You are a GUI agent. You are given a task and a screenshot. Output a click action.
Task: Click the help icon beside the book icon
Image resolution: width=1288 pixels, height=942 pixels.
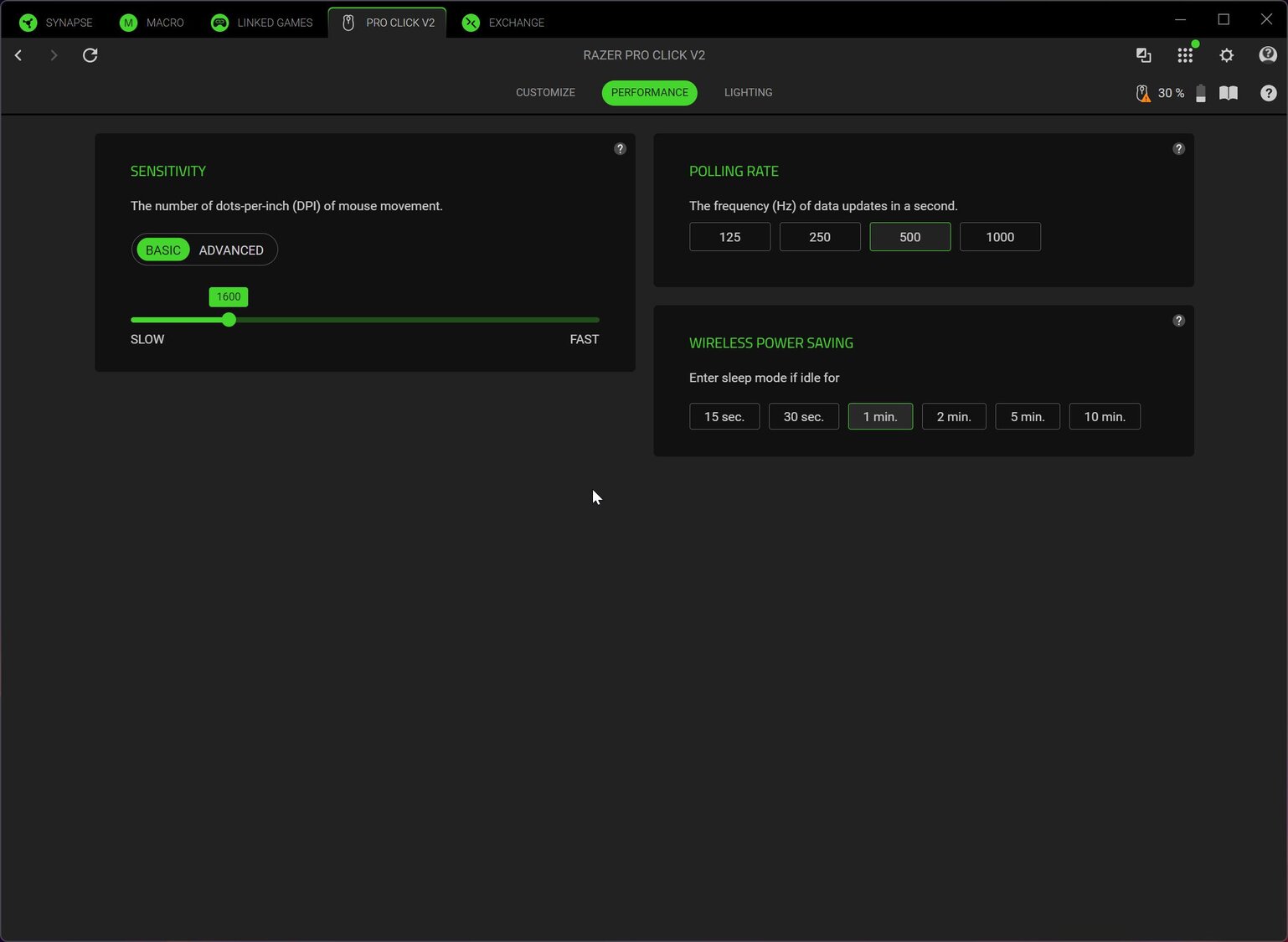pos(1269,93)
